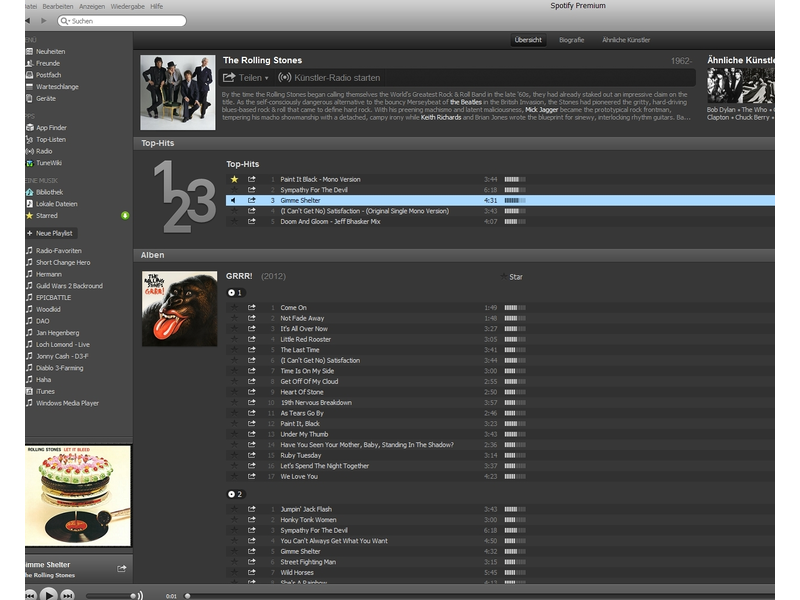Open Postfach inbox in the sidebar
The width and height of the screenshot is (800, 600).
[48, 75]
